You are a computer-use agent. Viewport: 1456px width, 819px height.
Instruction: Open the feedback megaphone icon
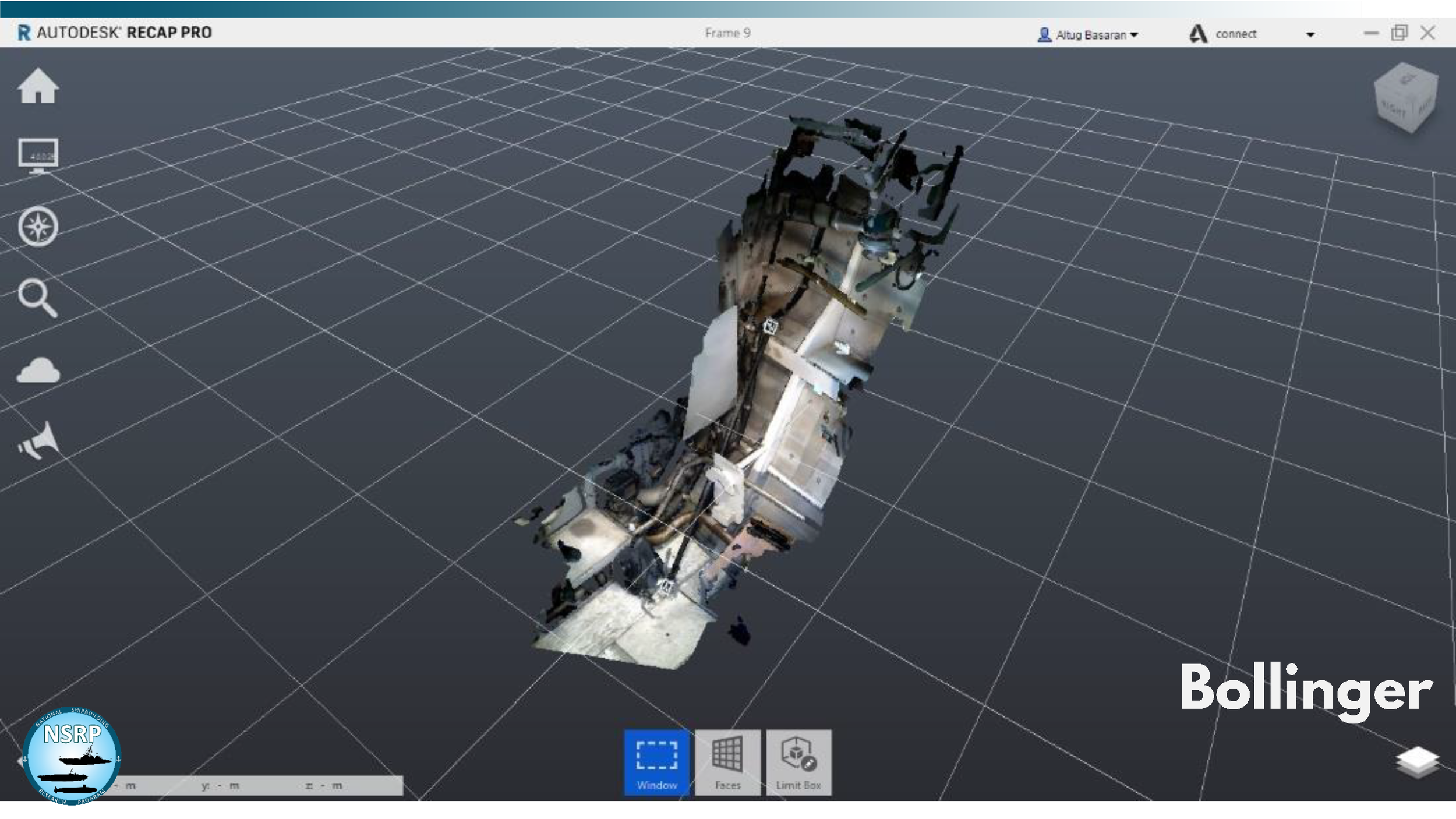coord(38,440)
